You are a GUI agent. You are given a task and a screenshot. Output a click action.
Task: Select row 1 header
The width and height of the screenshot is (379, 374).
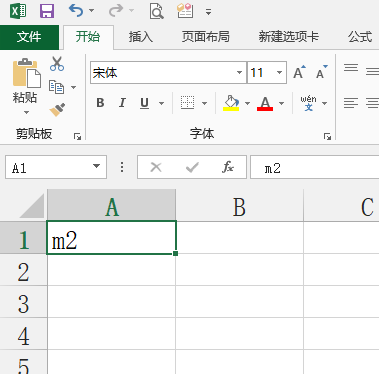coord(23,237)
